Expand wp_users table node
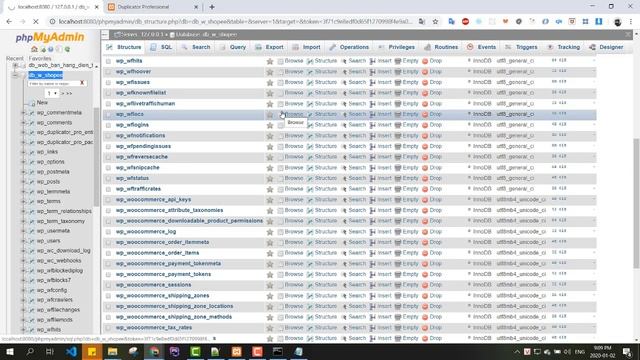The image size is (640, 360). [23, 241]
